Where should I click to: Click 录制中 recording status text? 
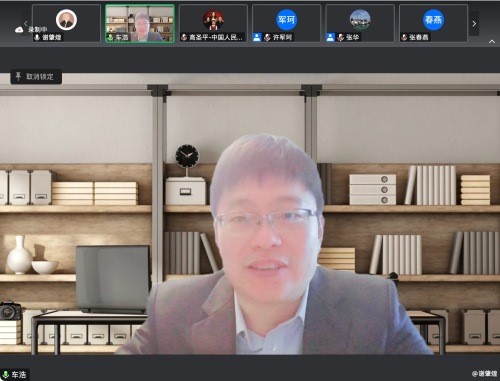tap(37, 30)
